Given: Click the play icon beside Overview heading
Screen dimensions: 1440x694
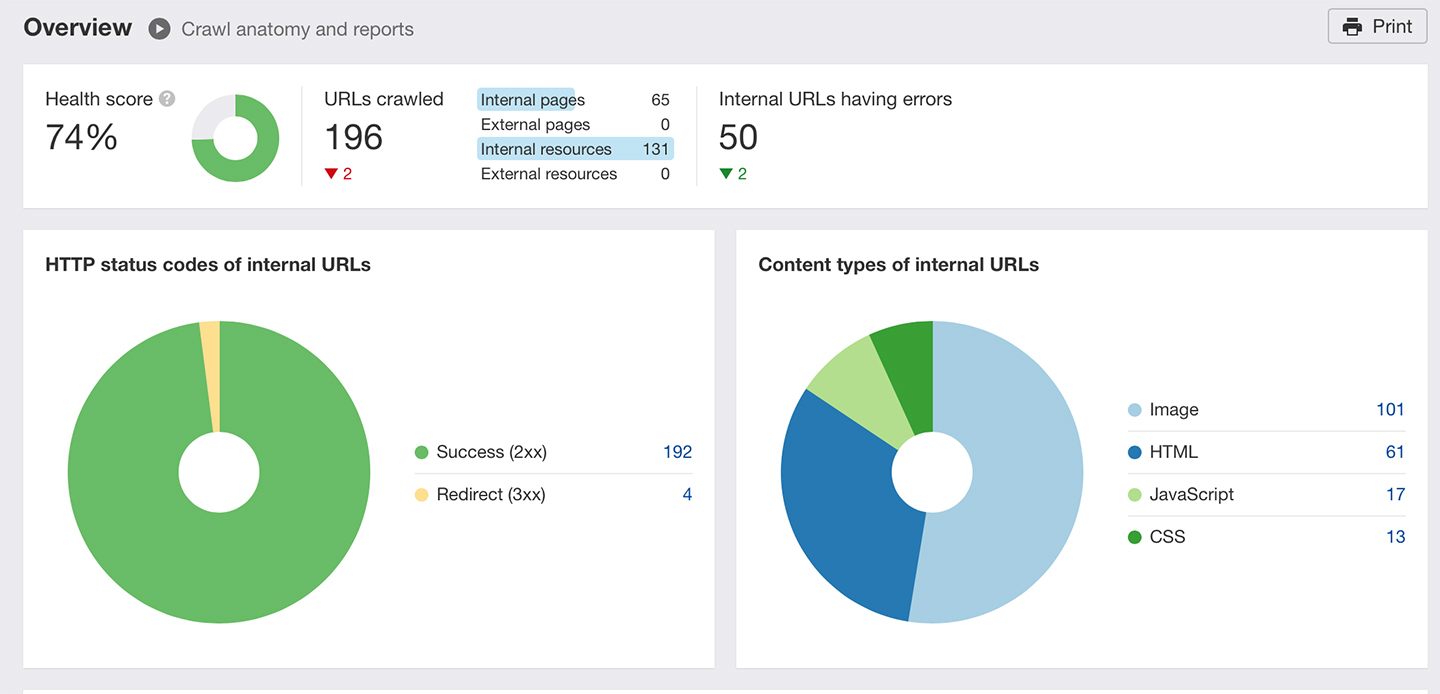Looking at the screenshot, I should 158,29.
